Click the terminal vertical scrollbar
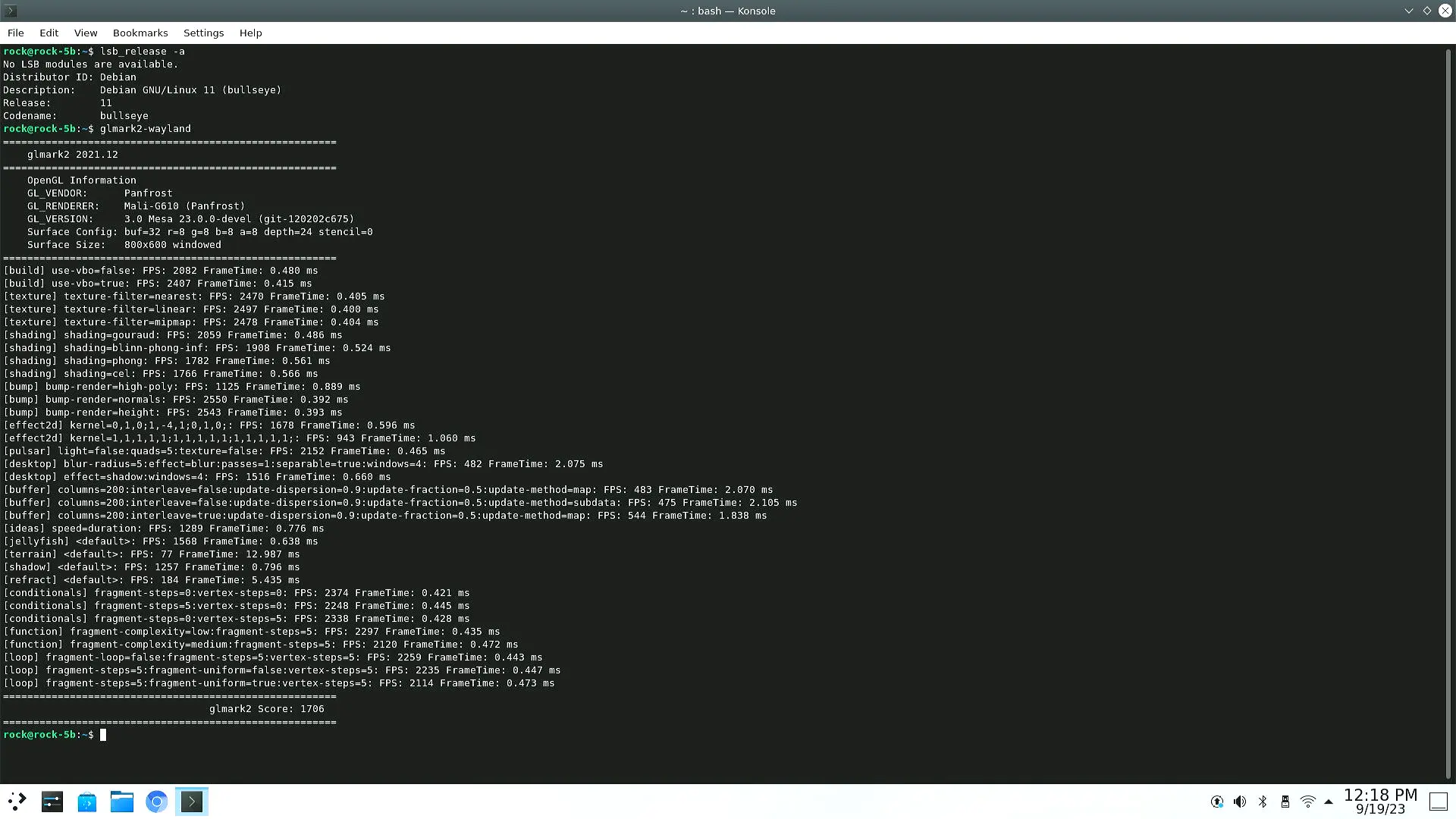The width and height of the screenshot is (1456, 819). pyautogui.click(x=1448, y=413)
